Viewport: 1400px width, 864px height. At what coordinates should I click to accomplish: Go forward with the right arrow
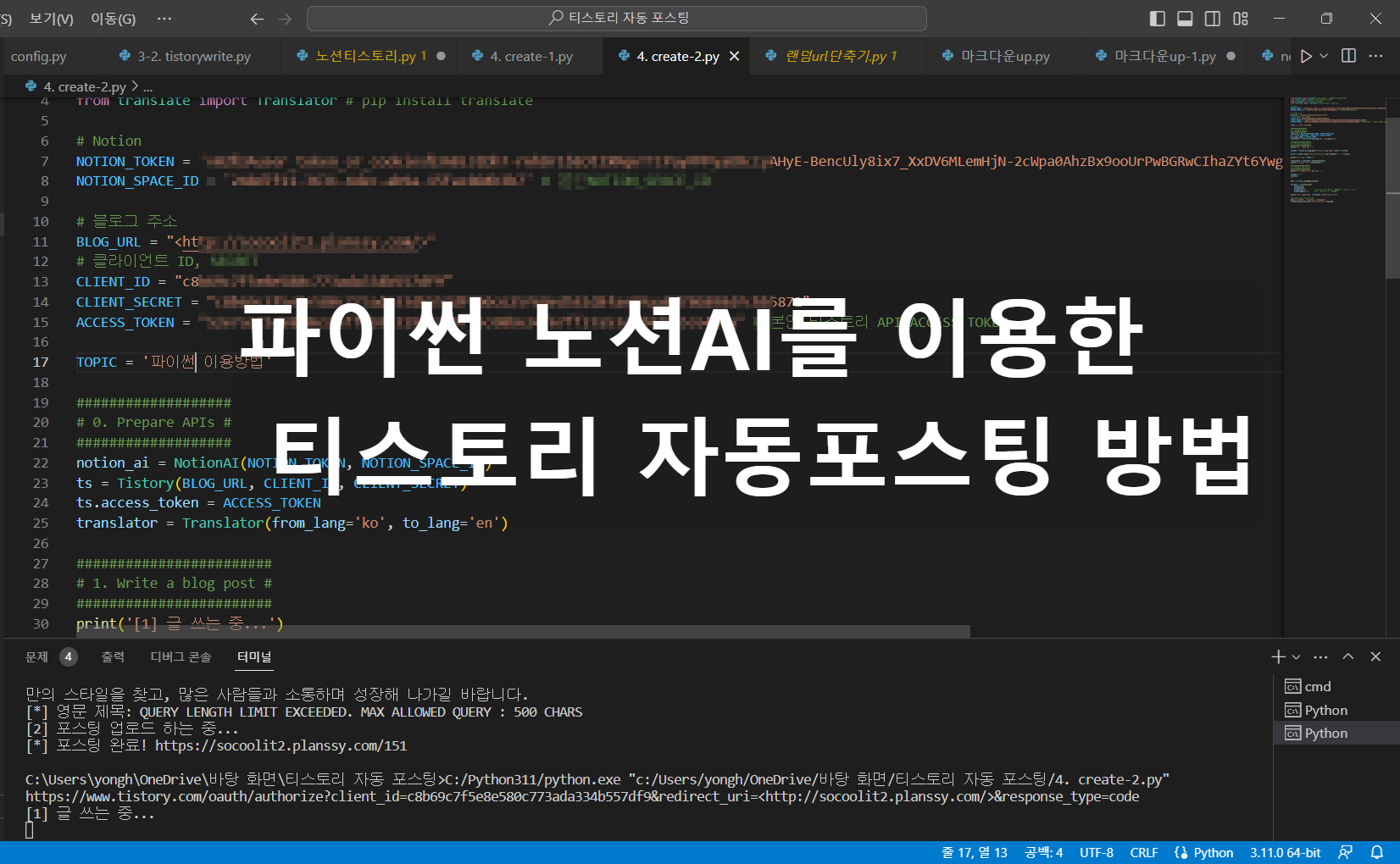tap(285, 19)
